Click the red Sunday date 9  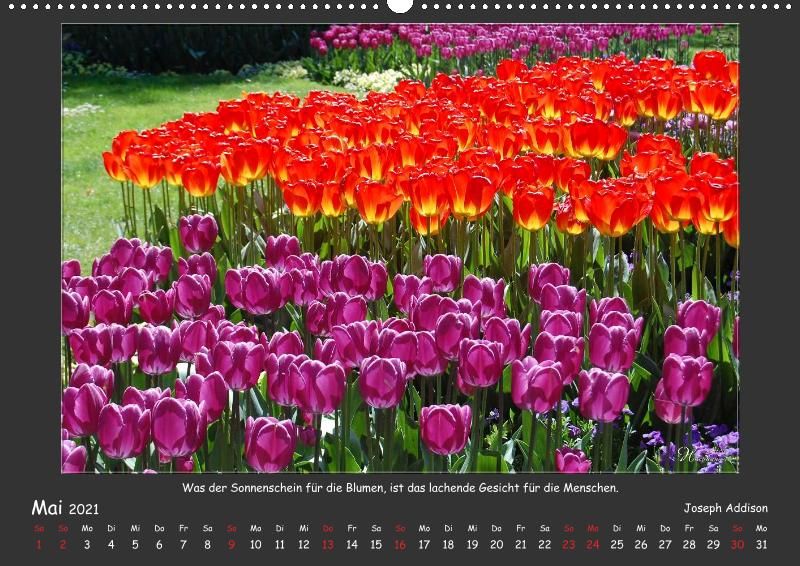point(232,545)
